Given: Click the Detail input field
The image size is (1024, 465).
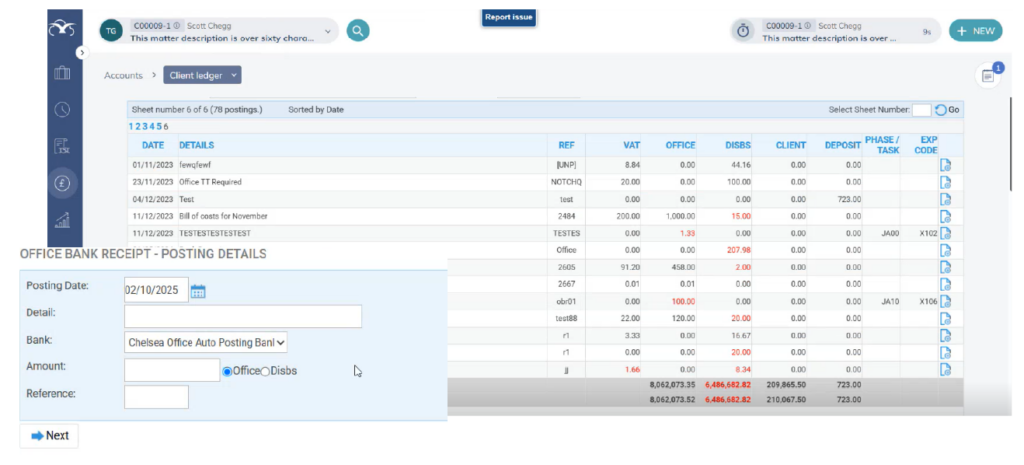Looking at the screenshot, I should [x=243, y=317].
